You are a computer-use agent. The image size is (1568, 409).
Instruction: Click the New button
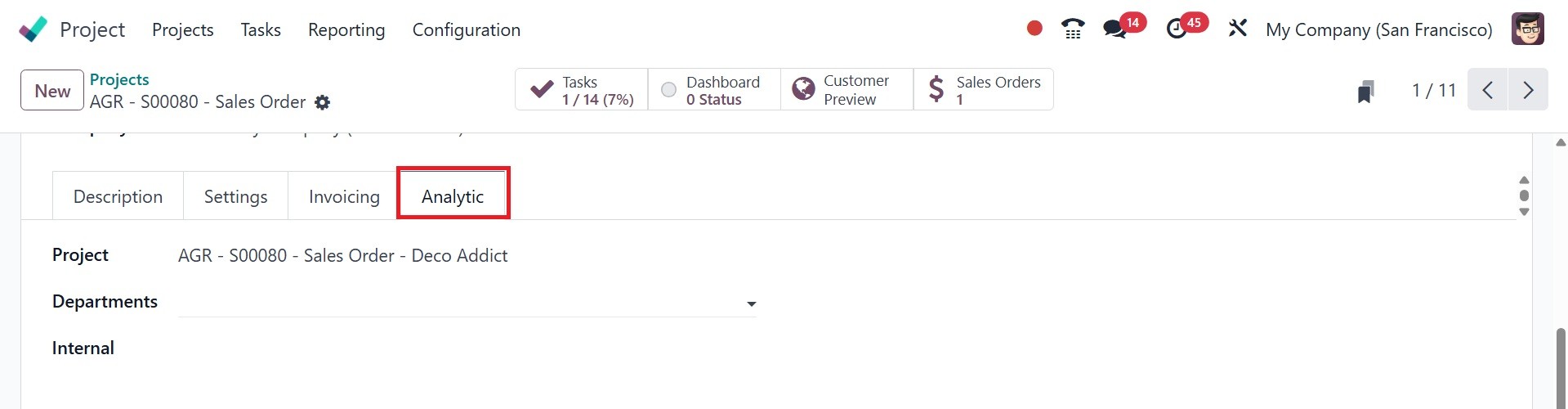(x=52, y=91)
